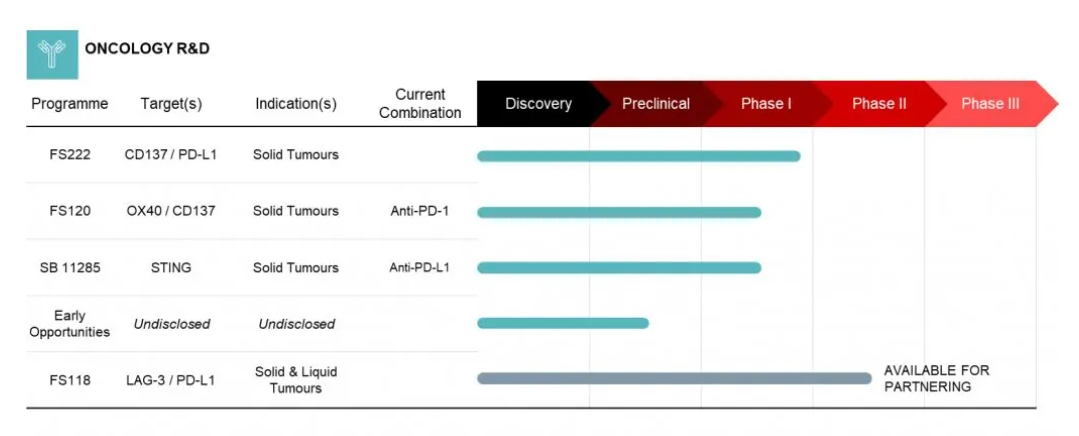Choose the Phase II stage arrow
The width and height of the screenshot is (1079, 436).
pyautogui.click(x=879, y=104)
